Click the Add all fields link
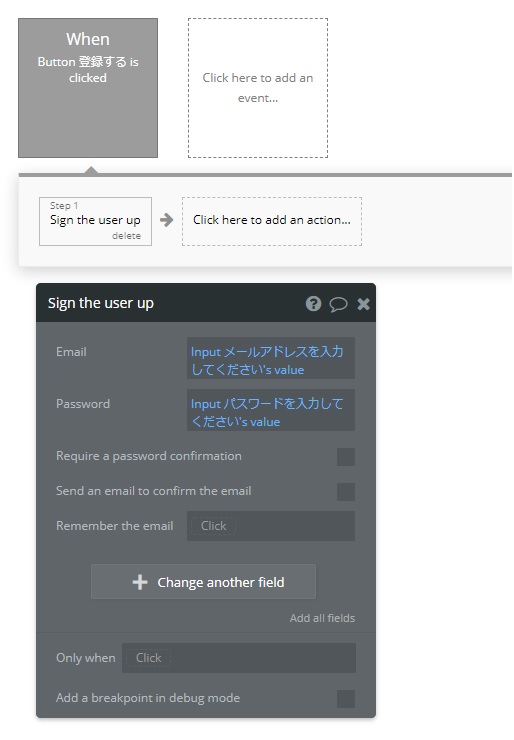 coord(322,618)
